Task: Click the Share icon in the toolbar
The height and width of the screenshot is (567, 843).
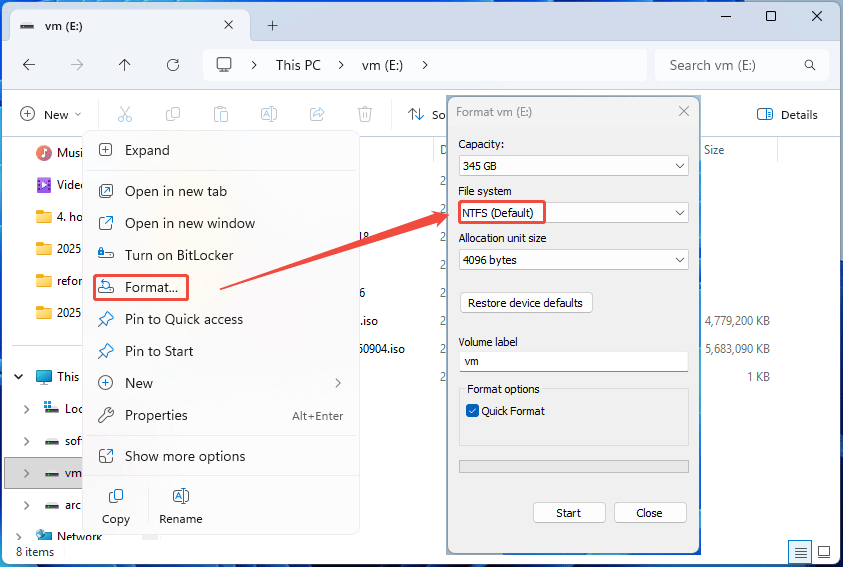Action: pos(317,114)
